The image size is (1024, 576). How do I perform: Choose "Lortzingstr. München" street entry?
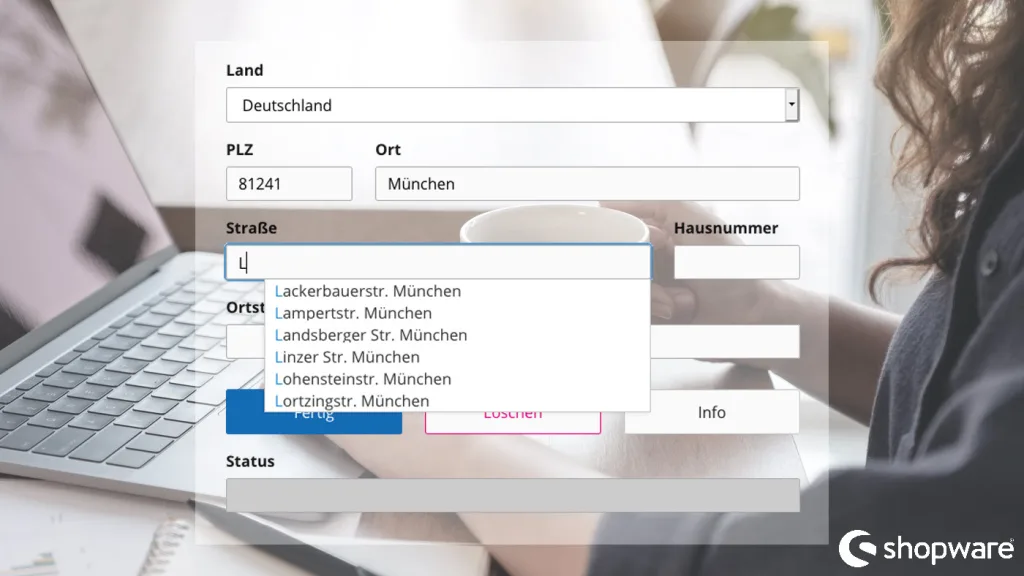coord(351,400)
